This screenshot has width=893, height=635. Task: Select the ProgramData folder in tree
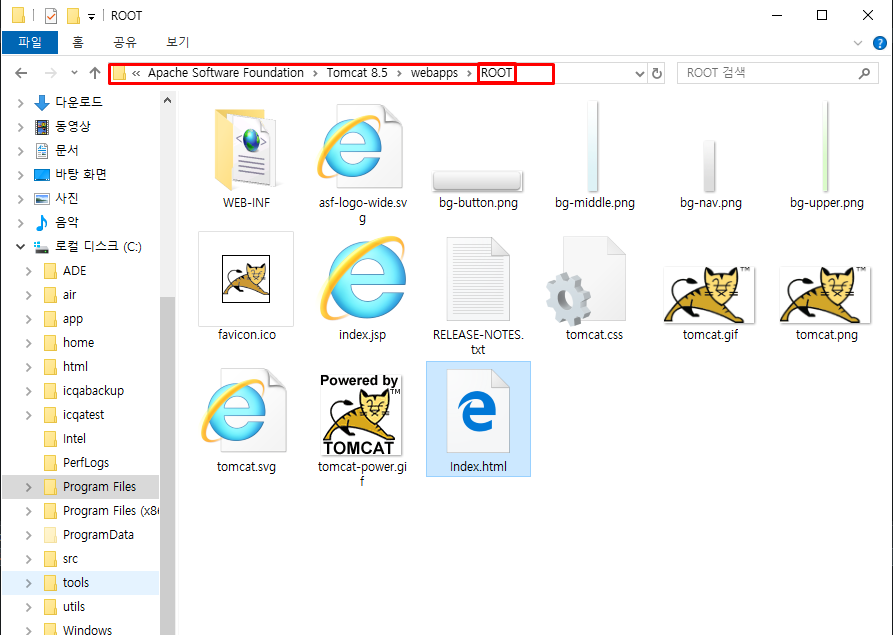tap(98, 535)
